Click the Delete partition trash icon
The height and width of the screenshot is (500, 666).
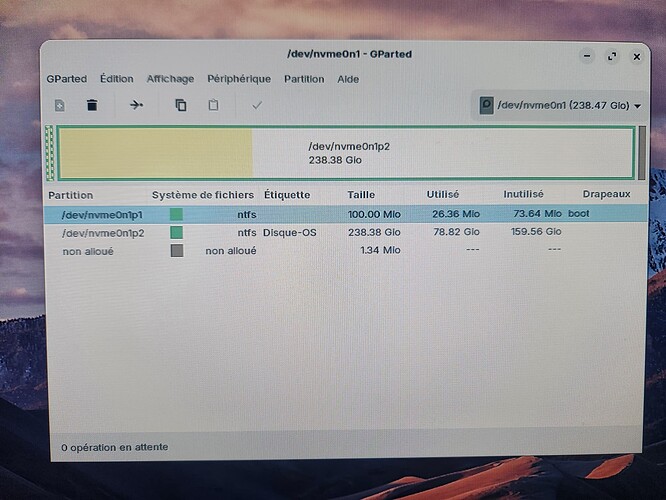[92, 105]
